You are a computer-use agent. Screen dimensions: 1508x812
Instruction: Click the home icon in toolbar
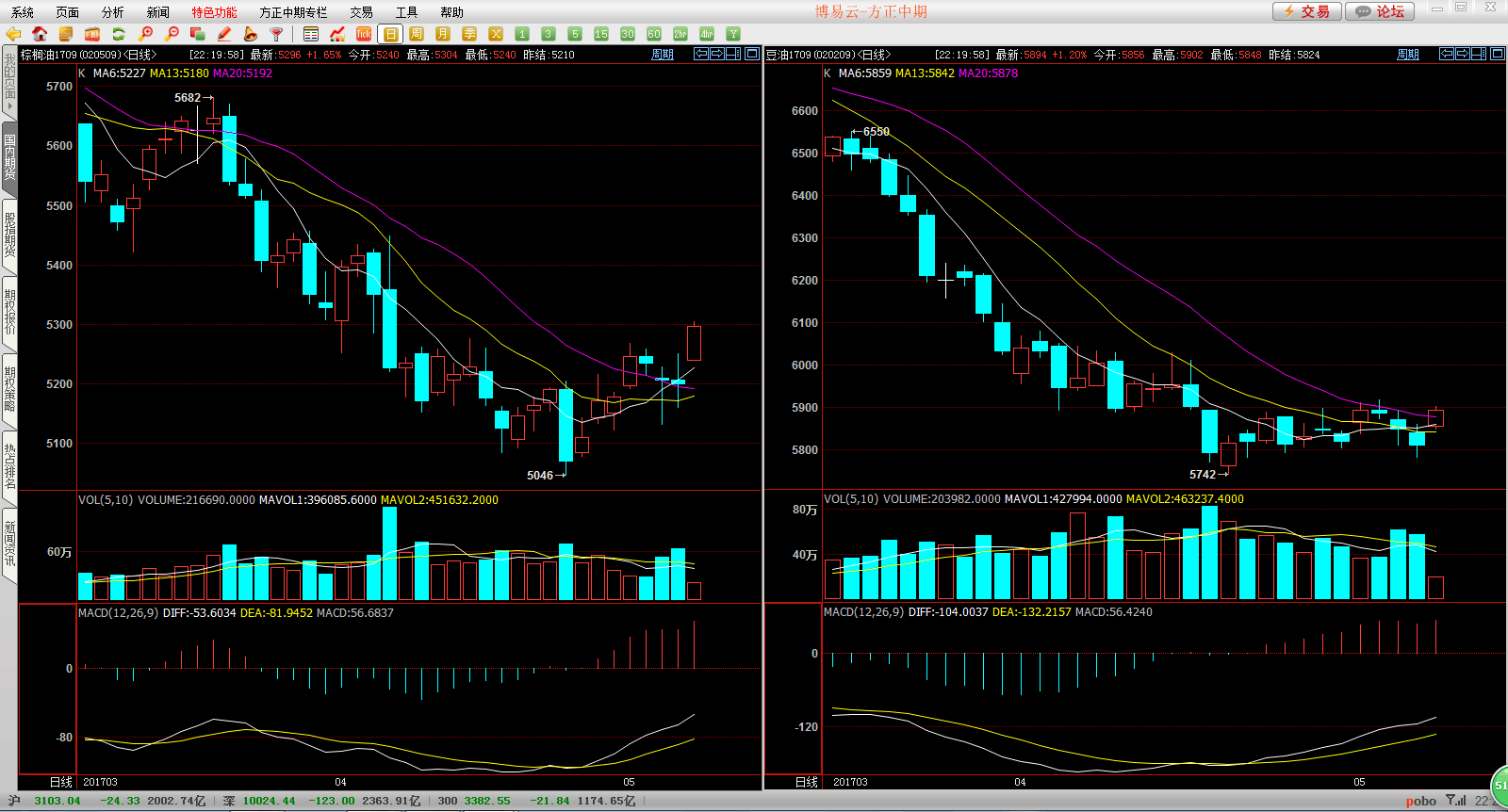40,34
